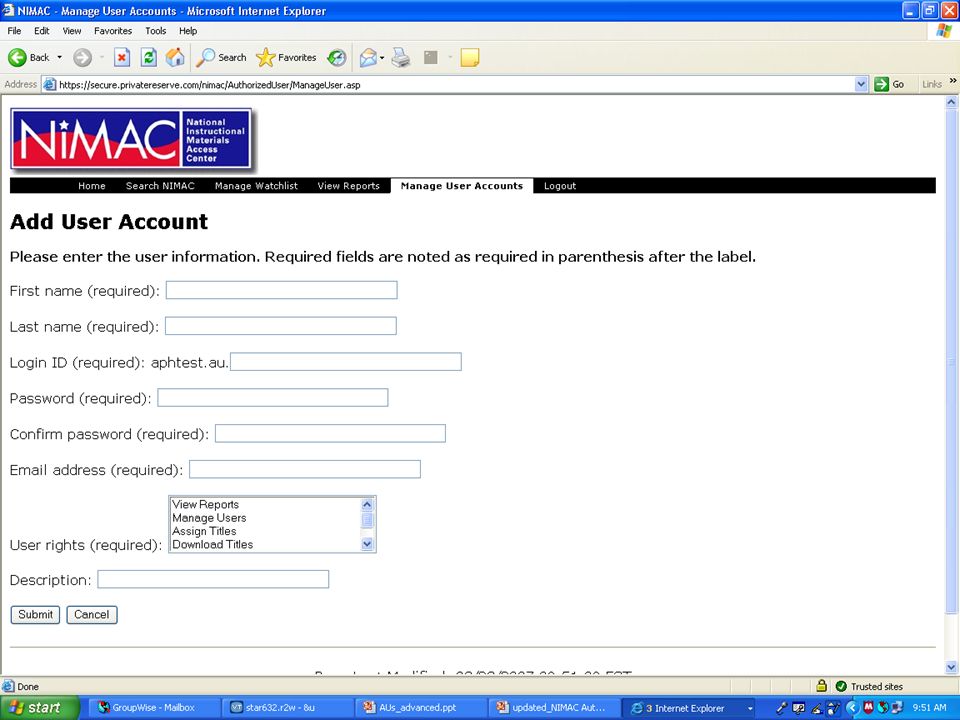Viewport: 960px width, 720px height.
Task: Open the View Reports nav link
Action: point(348,186)
